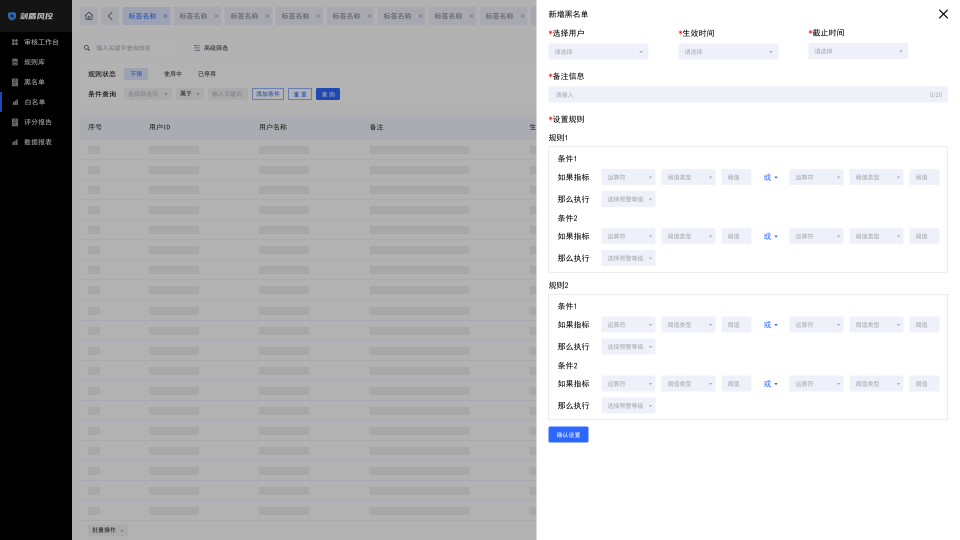Click the 重置 button
The width and height of the screenshot is (960, 540).
point(300,94)
